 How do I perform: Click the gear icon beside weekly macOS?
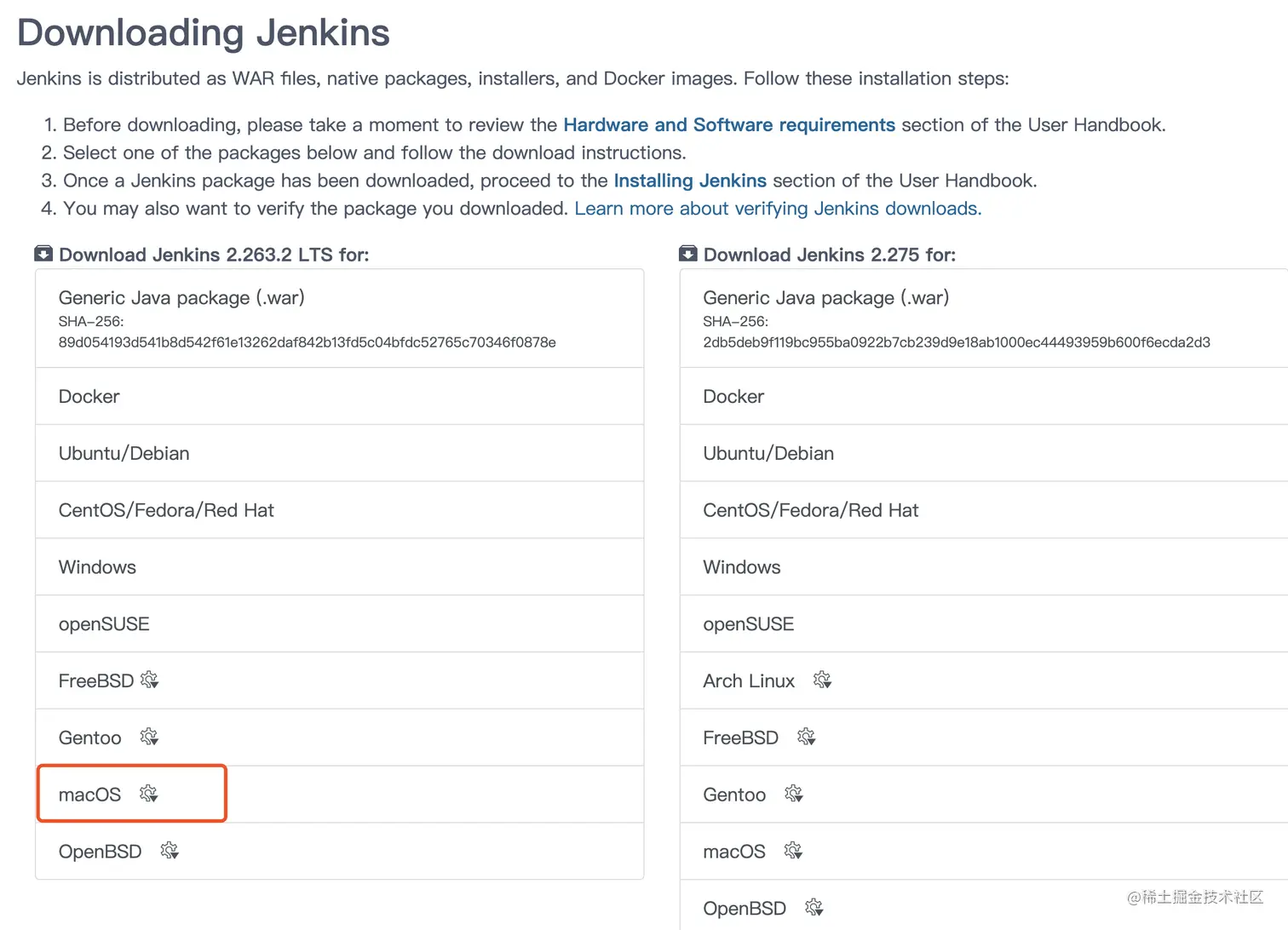[x=793, y=850]
